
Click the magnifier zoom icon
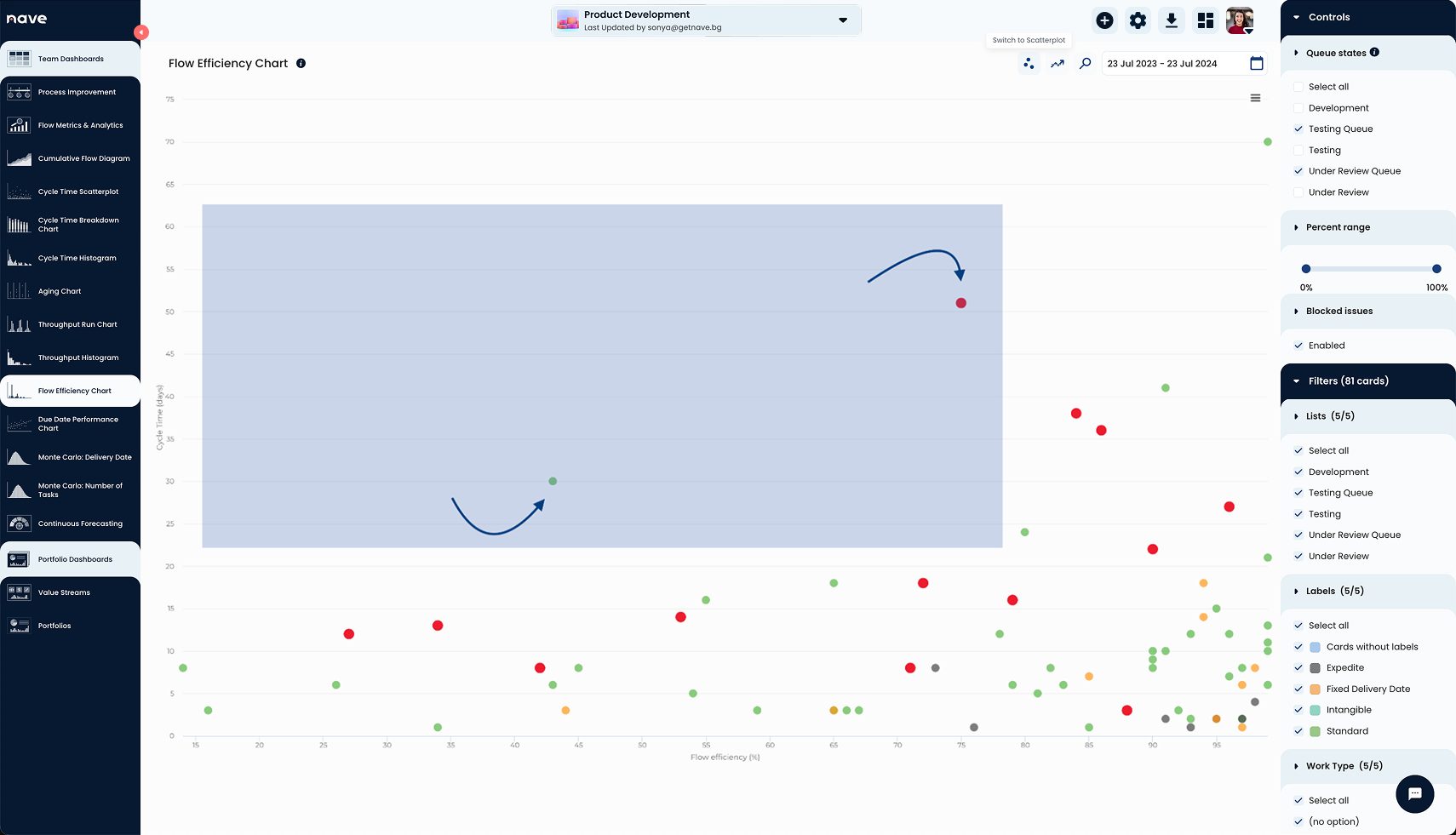pos(1085,64)
